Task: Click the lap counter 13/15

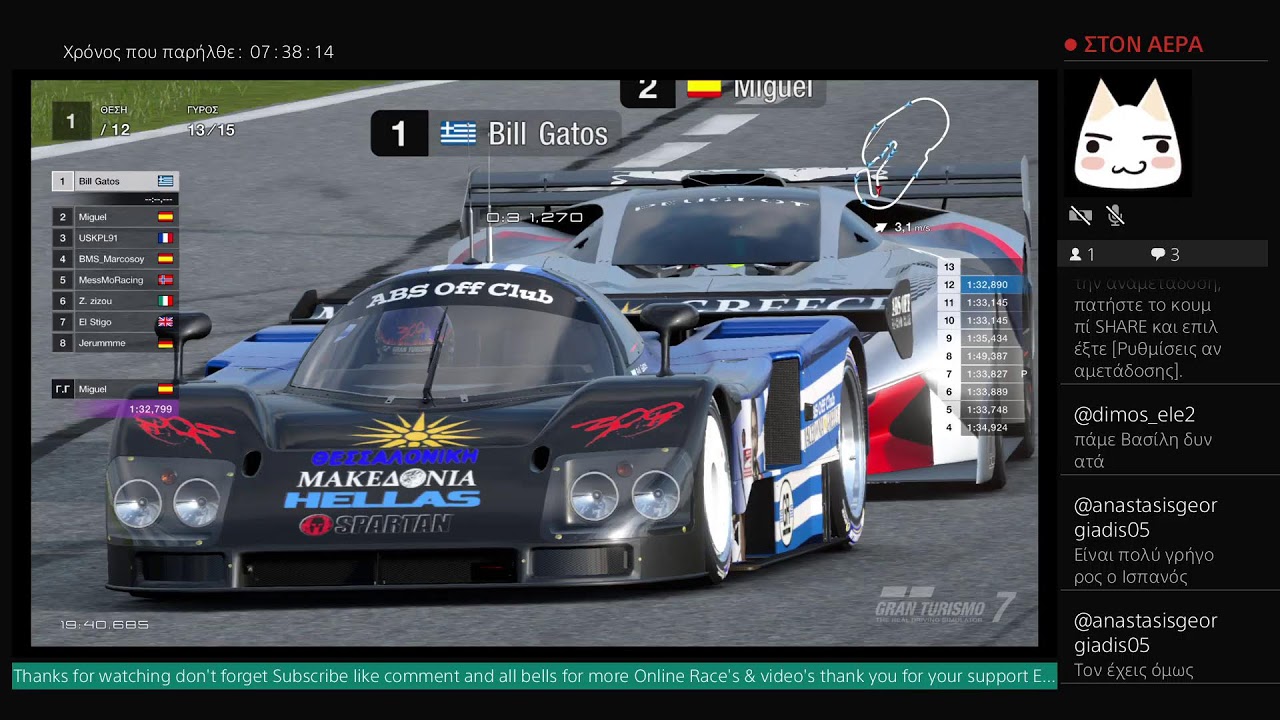Action: click(x=211, y=130)
